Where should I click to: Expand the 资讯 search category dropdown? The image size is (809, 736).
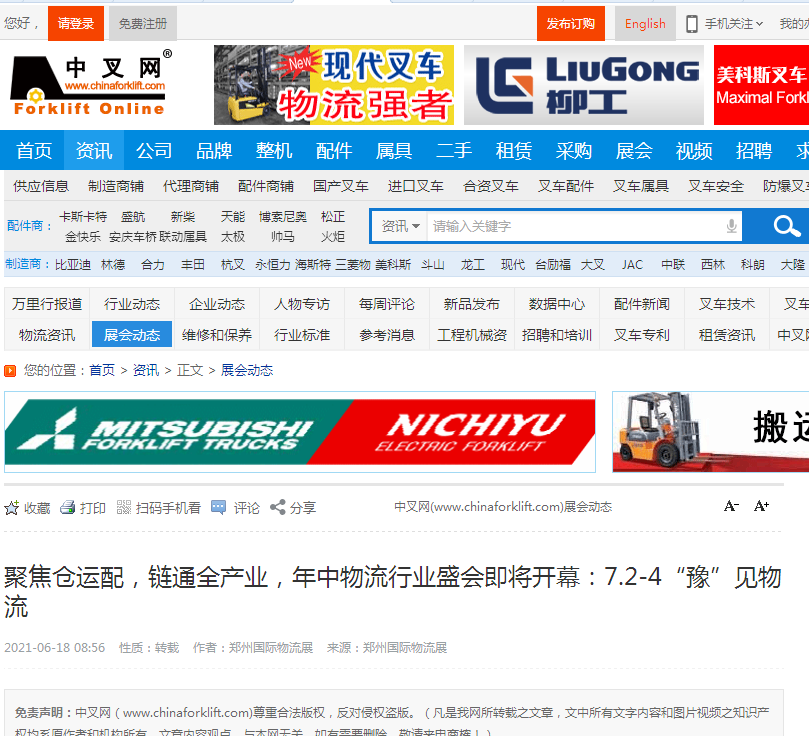pos(400,226)
